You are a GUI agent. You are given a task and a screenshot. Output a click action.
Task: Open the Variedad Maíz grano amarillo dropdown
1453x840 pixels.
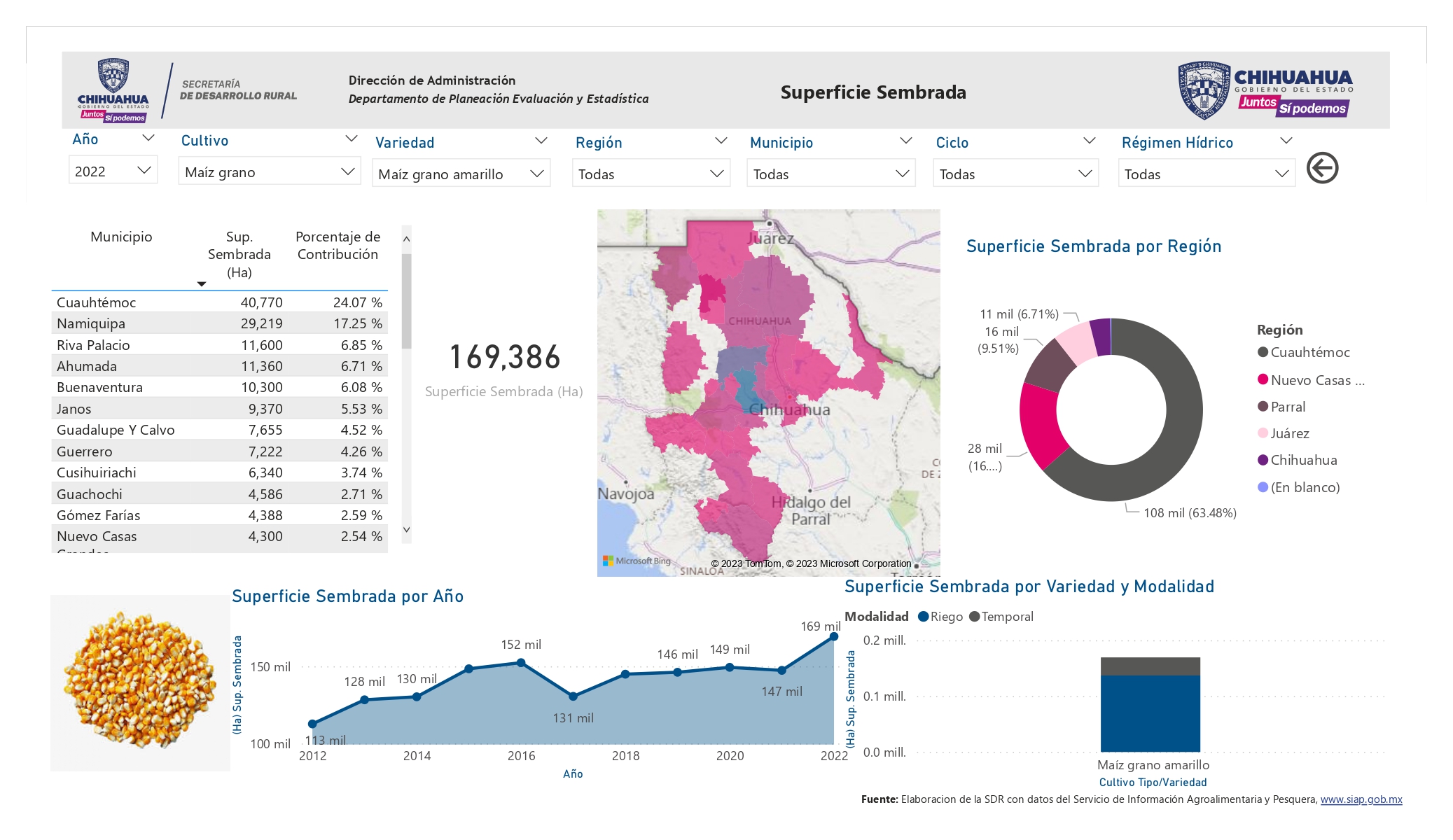[x=461, y=174]
